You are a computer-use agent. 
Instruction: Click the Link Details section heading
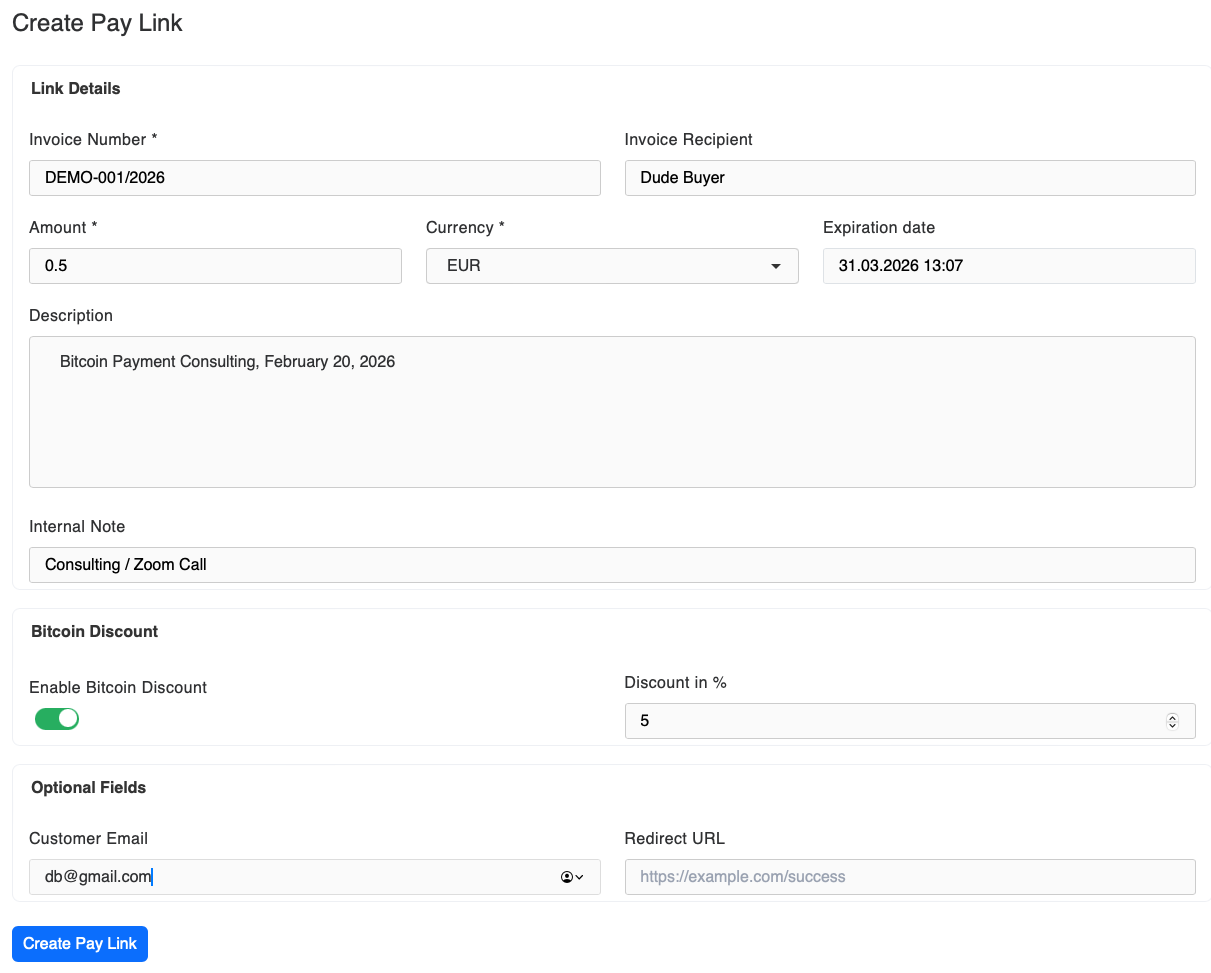click(x=75, y=88)
